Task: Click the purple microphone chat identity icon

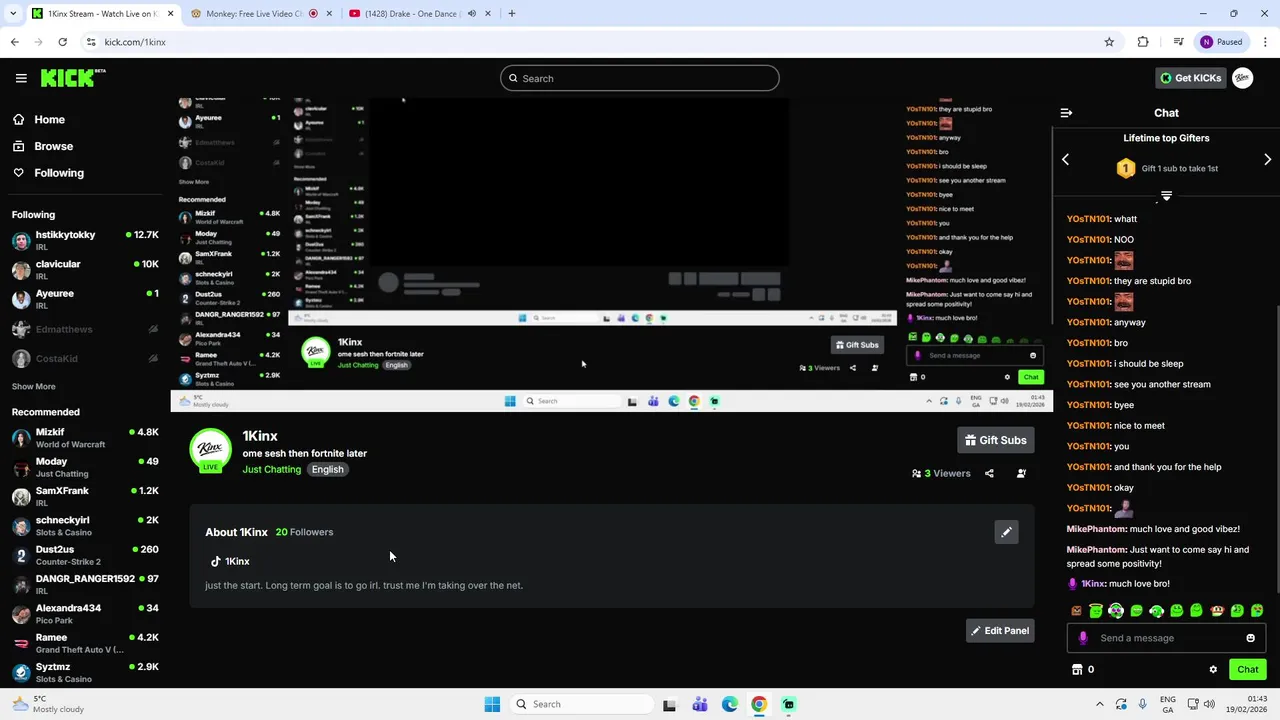Action: point(1083,638)
